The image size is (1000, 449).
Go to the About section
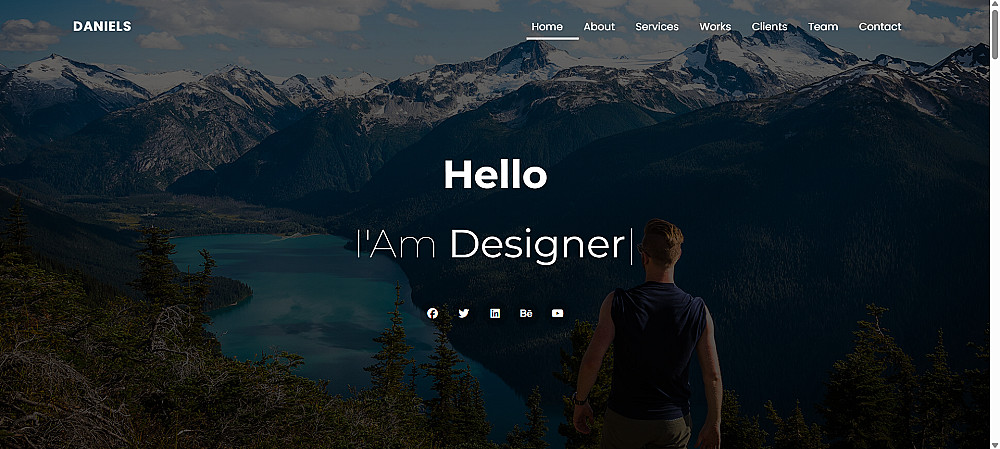(x=599, y=27)
